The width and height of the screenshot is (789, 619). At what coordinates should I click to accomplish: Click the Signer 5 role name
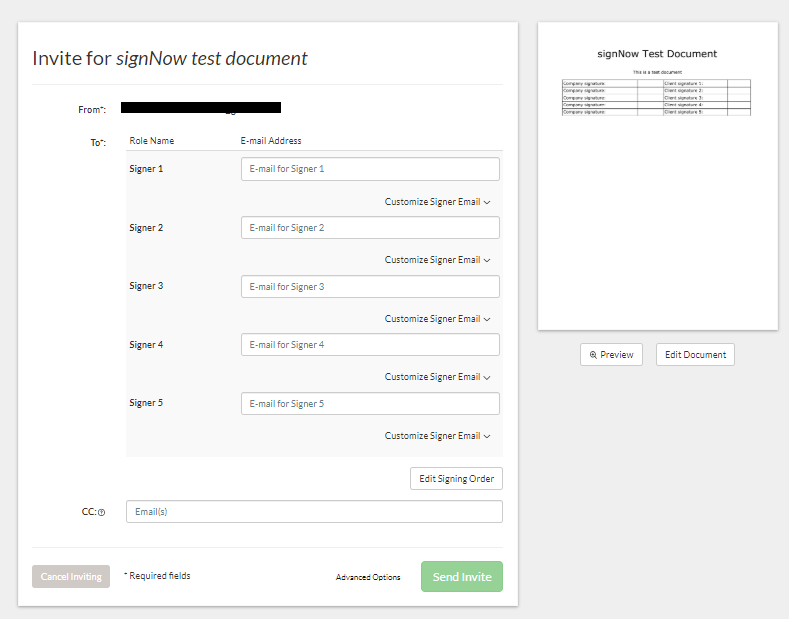click(x=146, y=403)
